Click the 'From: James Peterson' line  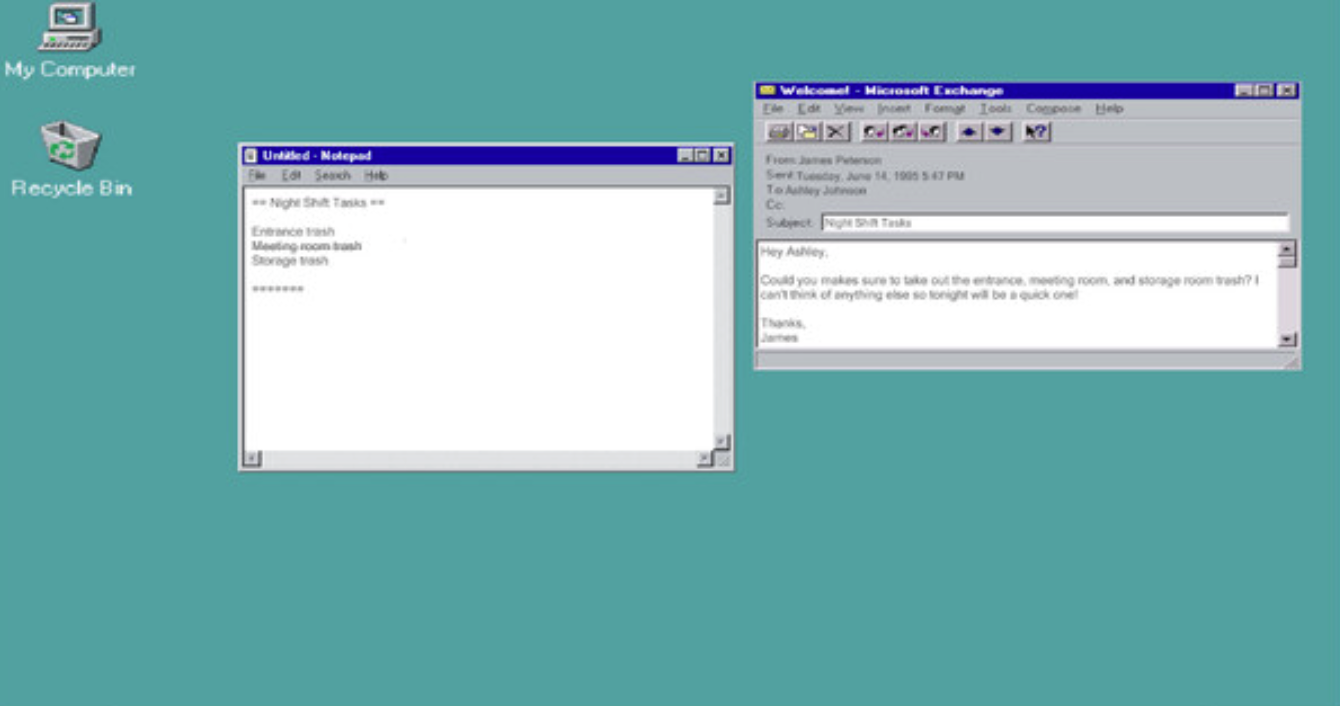[824, 160]
